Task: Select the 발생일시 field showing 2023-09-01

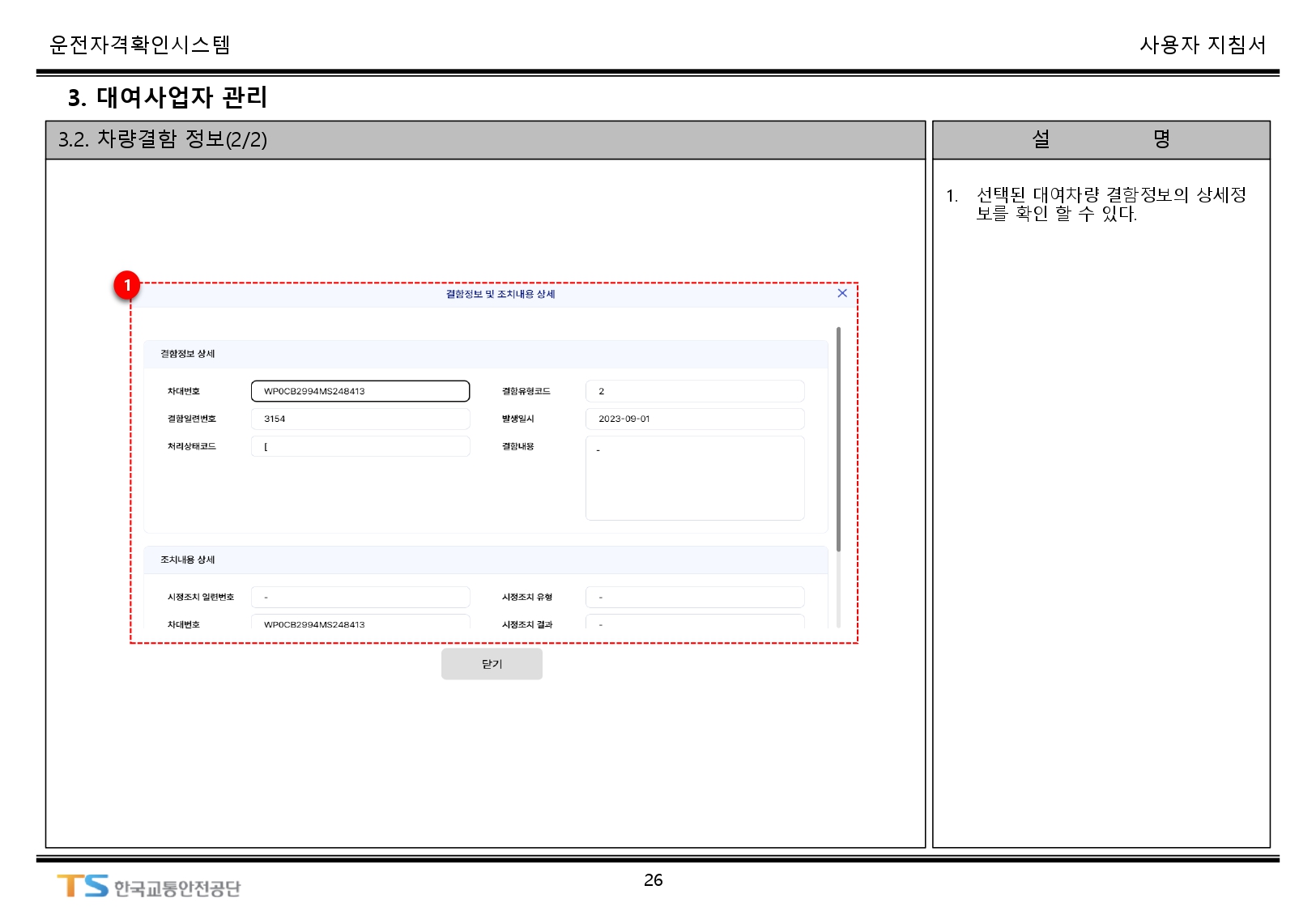Action: click(694, 419)
